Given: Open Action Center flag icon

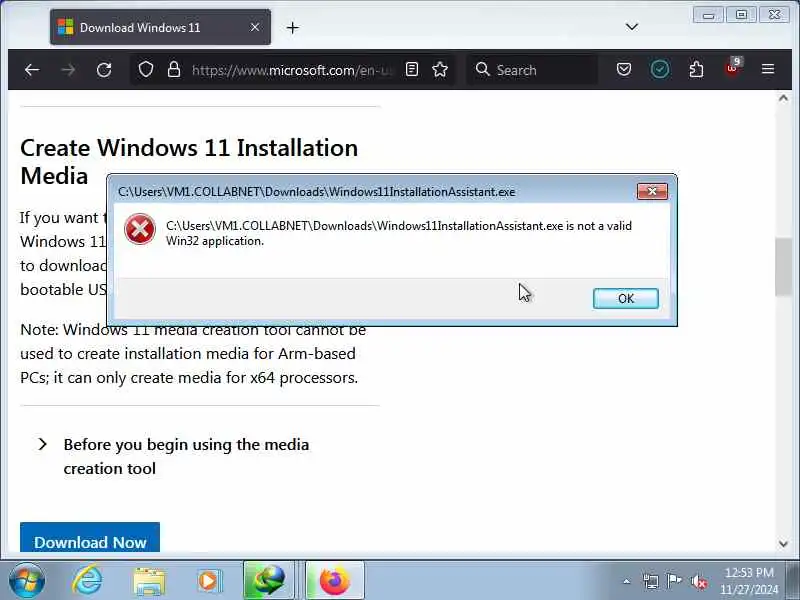Looking at the screenshot, I should (674, 580).
